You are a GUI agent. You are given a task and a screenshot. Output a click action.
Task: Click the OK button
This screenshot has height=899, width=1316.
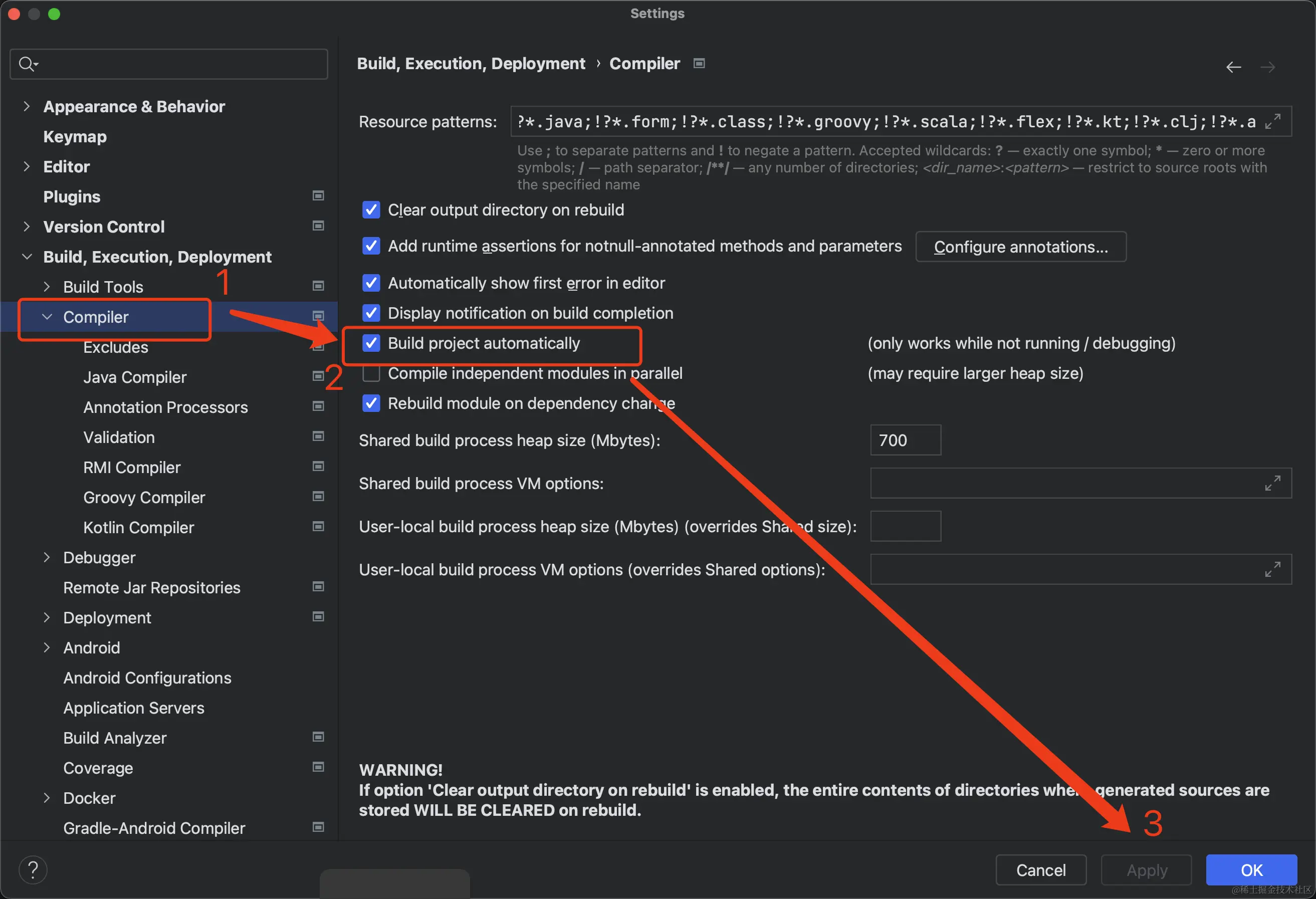click(x=1251, y=869)
